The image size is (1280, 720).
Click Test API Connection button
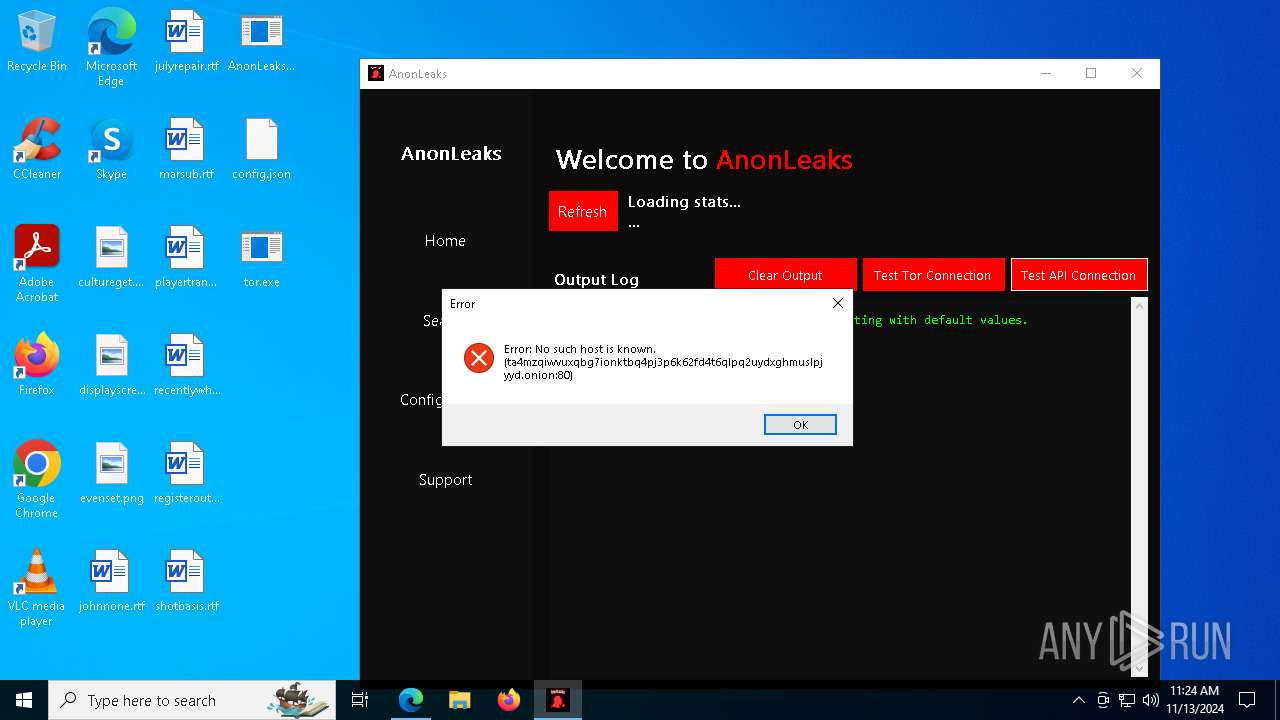[x=1078, y=275]
